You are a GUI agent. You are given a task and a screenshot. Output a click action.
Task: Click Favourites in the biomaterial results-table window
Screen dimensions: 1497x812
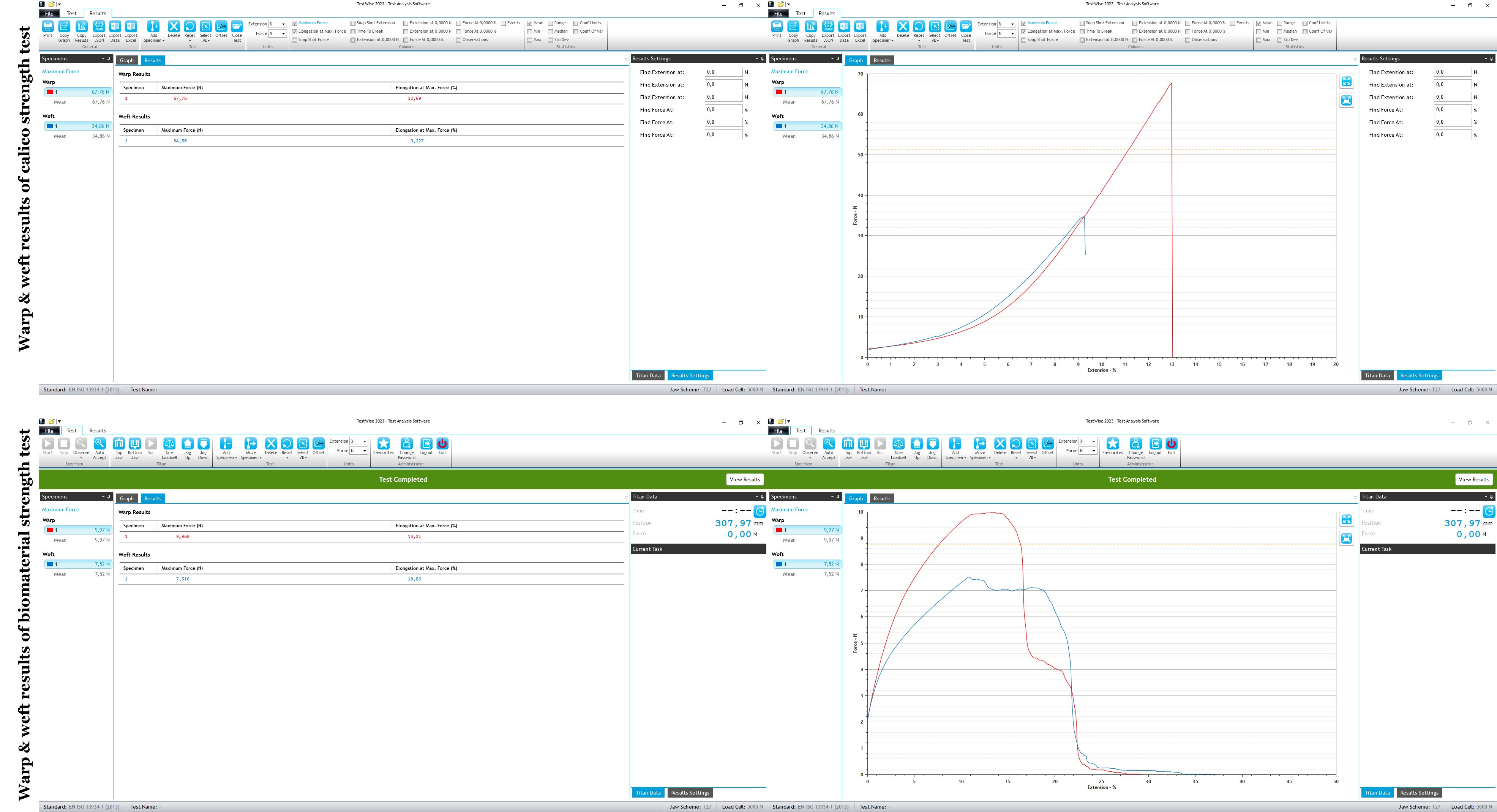(384, 447)
